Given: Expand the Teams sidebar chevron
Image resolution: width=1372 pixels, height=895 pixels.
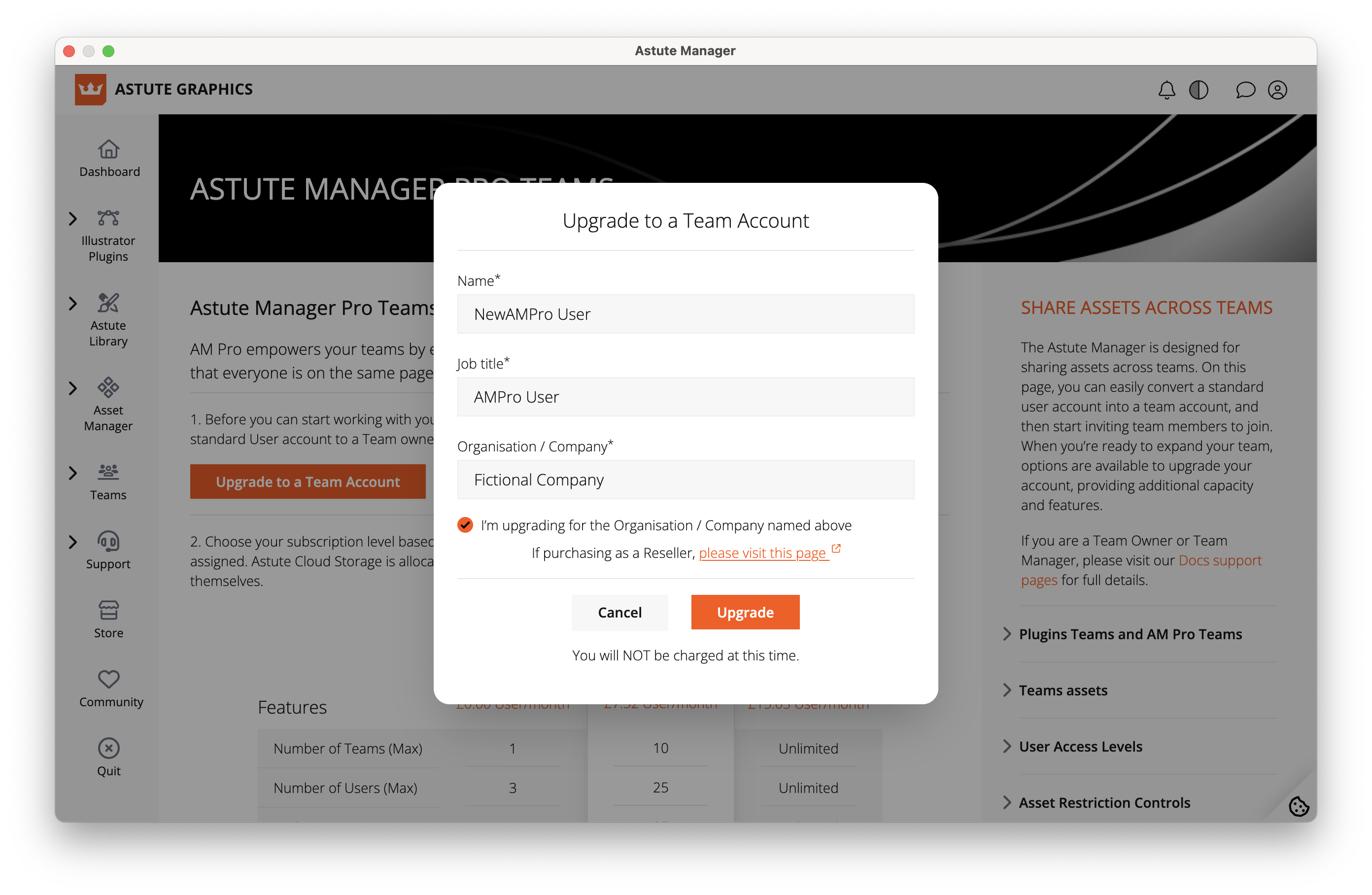Looking at the screenshot, I should pyautogui.click(x=72, y=473).
